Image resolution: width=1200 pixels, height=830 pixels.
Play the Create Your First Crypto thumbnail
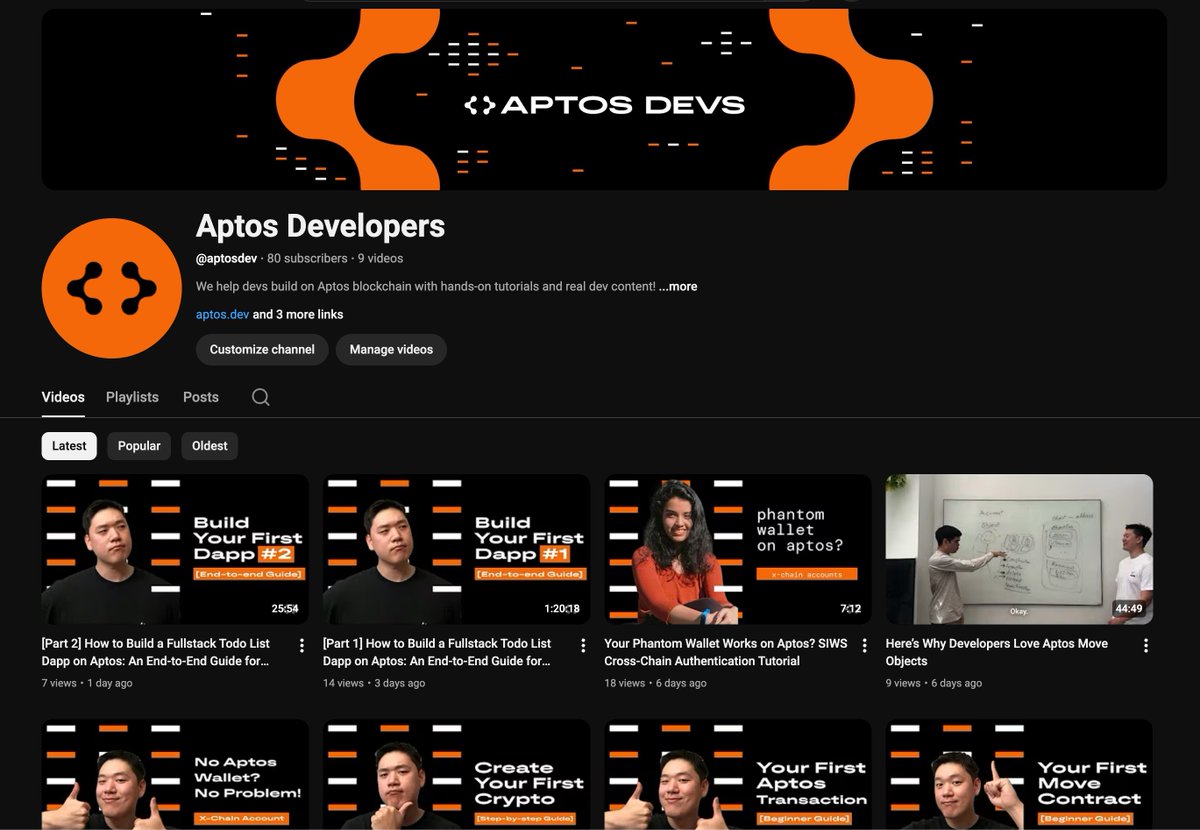point(456,774)
